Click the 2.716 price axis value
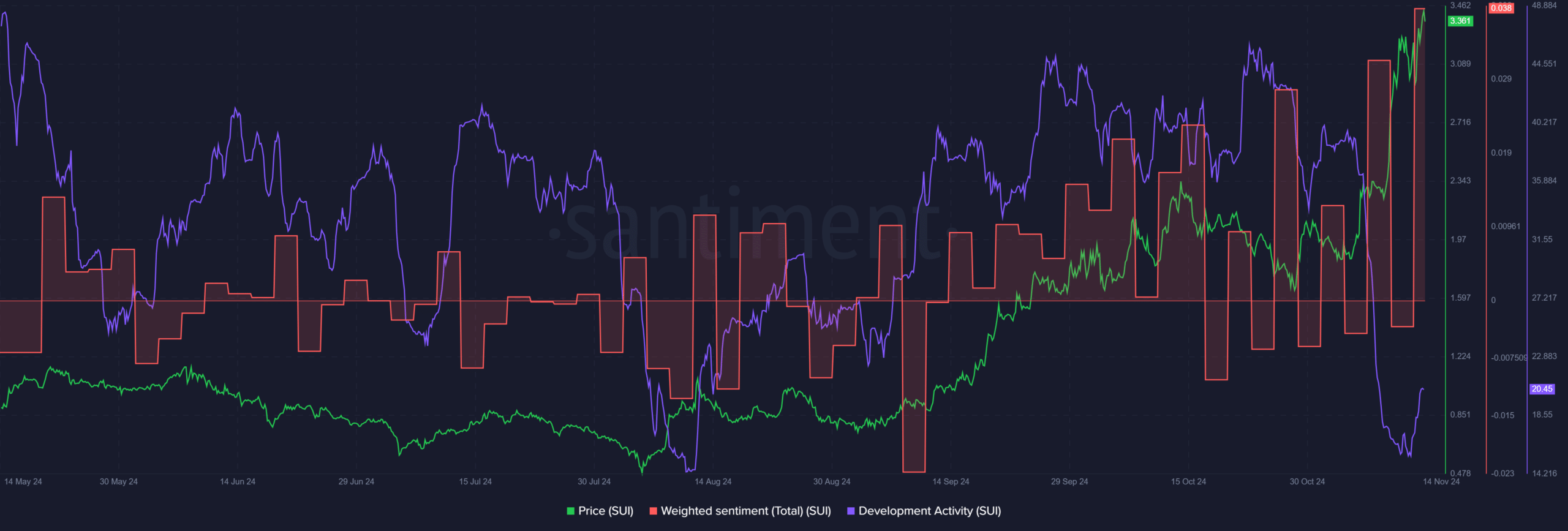This screenshot has width=1568, height=531. pyautogui.click(x=1460, y=122)
